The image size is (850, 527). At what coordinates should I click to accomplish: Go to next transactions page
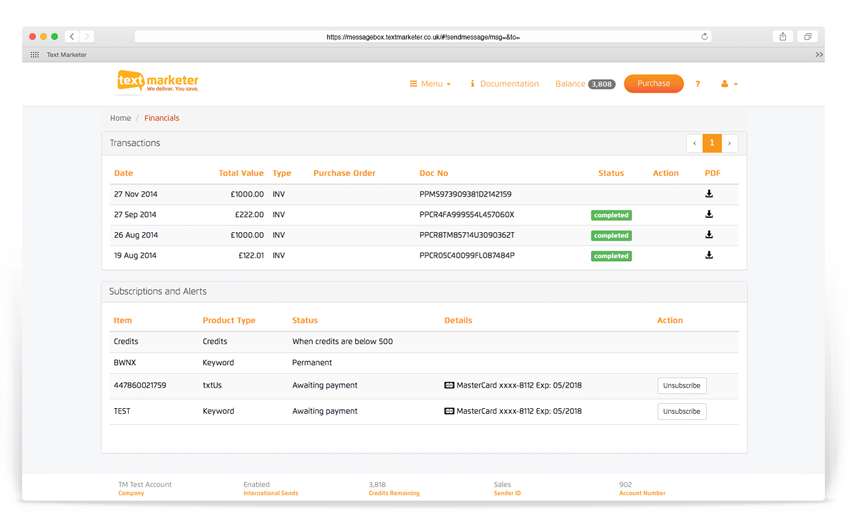pos(729,144)
